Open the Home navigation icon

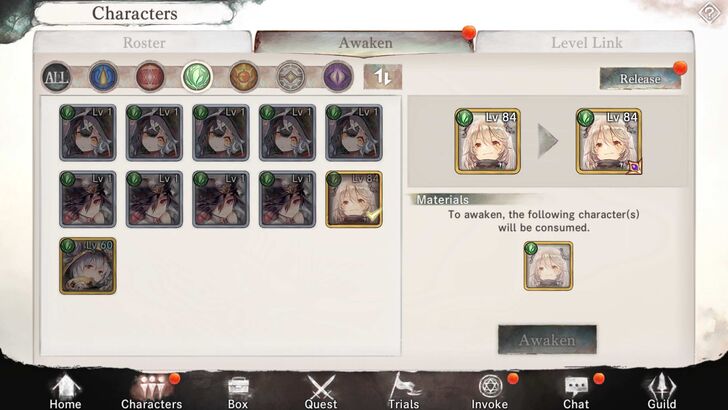pos(65,391)
